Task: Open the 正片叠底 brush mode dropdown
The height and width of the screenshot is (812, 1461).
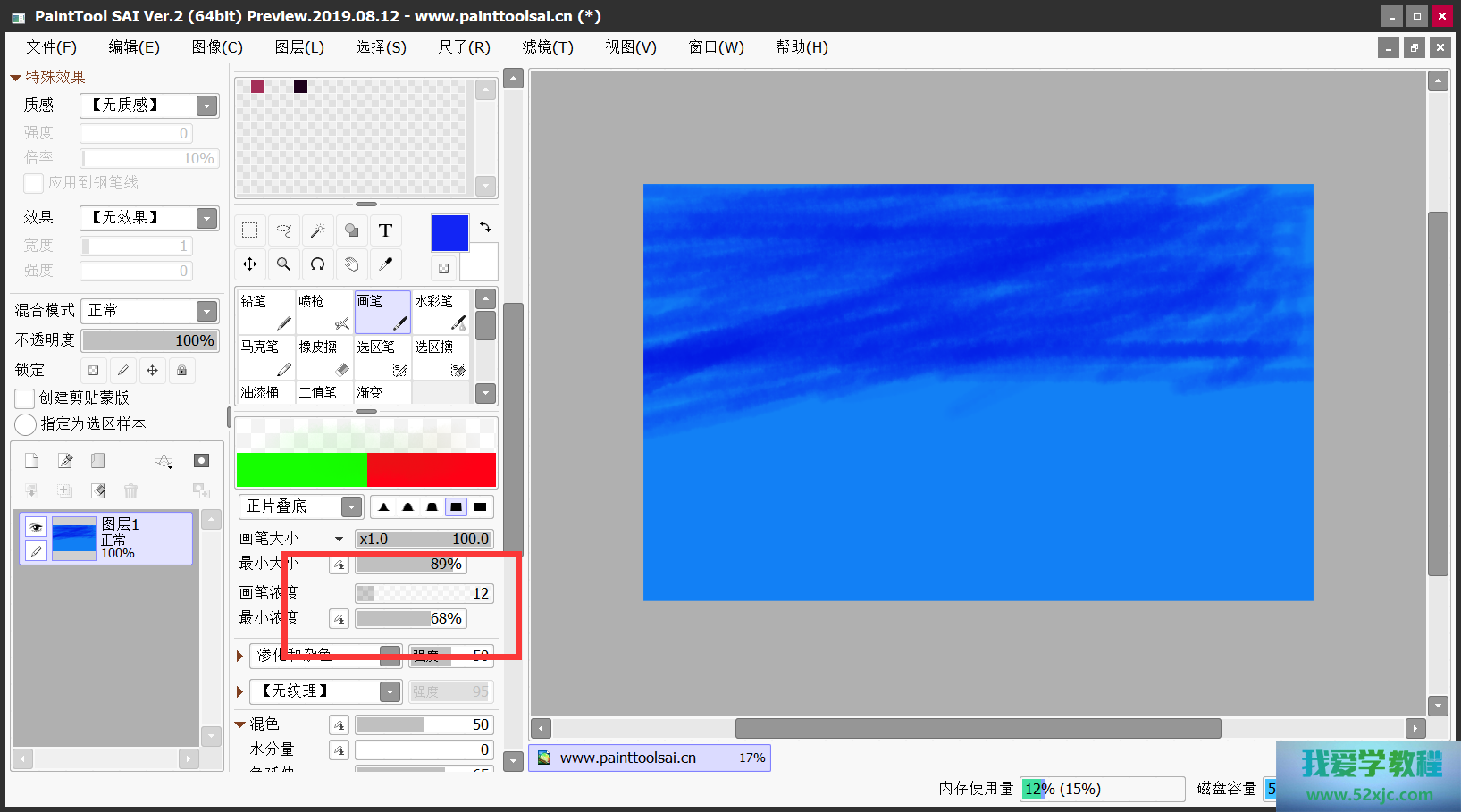Action: tap(351, 507)
